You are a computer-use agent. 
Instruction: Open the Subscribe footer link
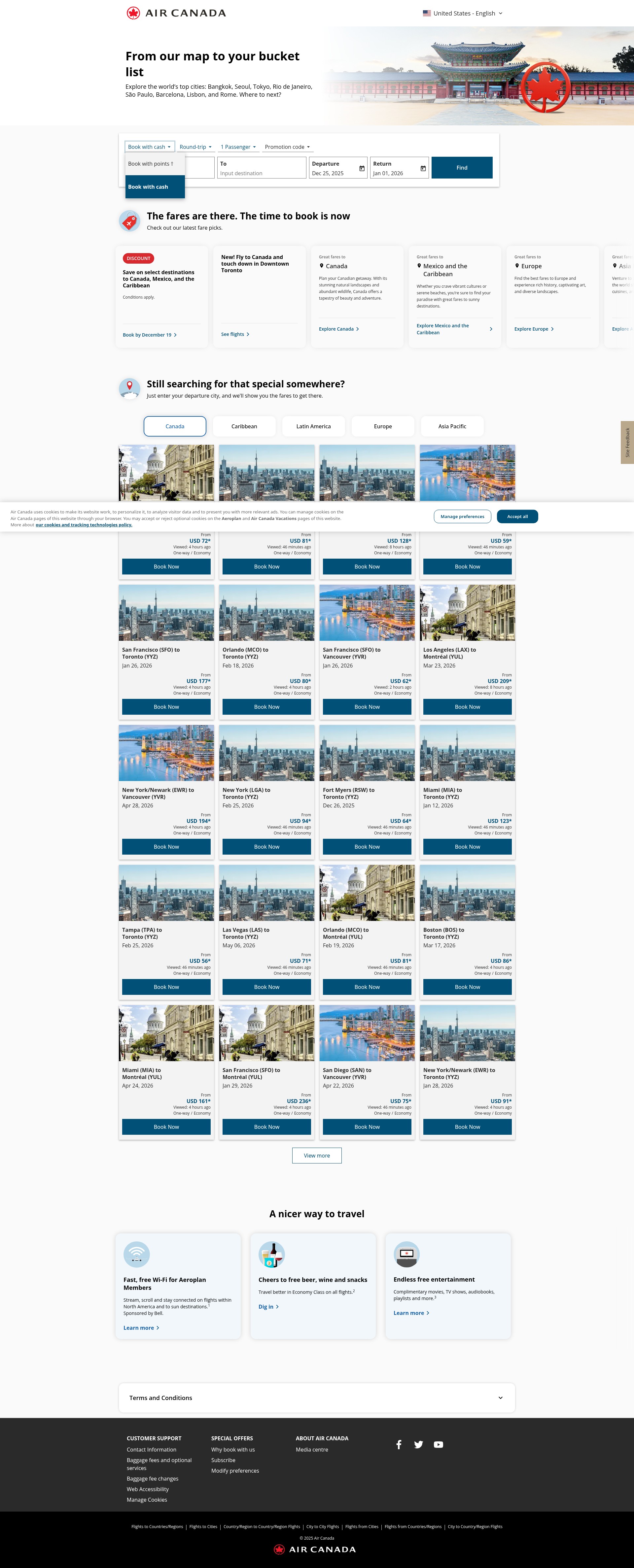pos(224,1460)
